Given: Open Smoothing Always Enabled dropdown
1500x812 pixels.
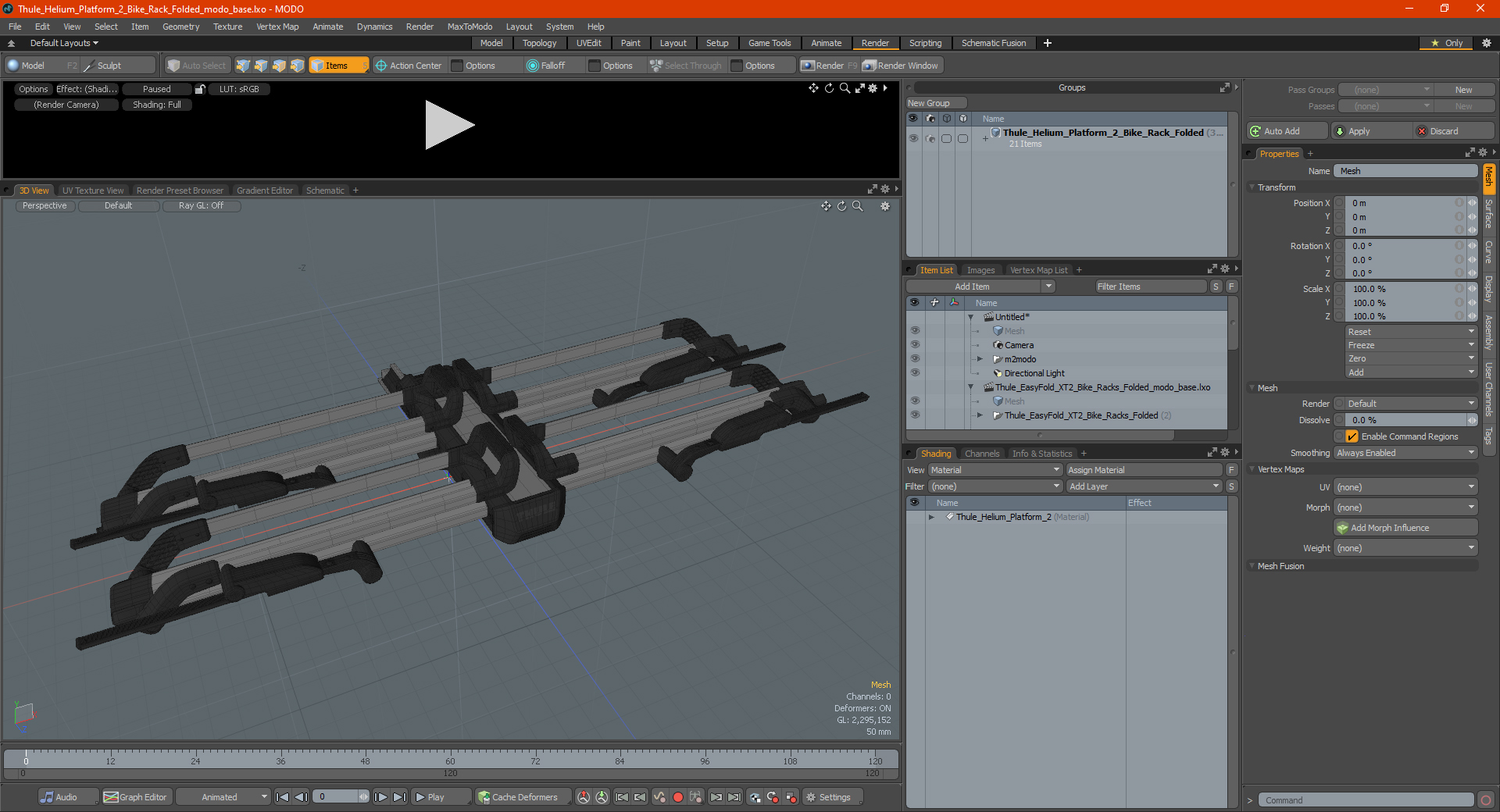Looking at the screenshot, I should (1405, 453).
